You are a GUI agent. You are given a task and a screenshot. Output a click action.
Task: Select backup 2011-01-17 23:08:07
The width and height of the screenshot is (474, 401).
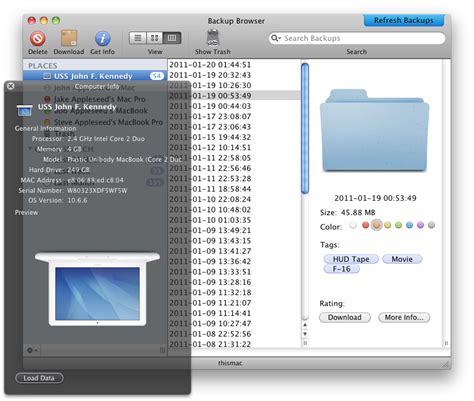tap(210, 116)
